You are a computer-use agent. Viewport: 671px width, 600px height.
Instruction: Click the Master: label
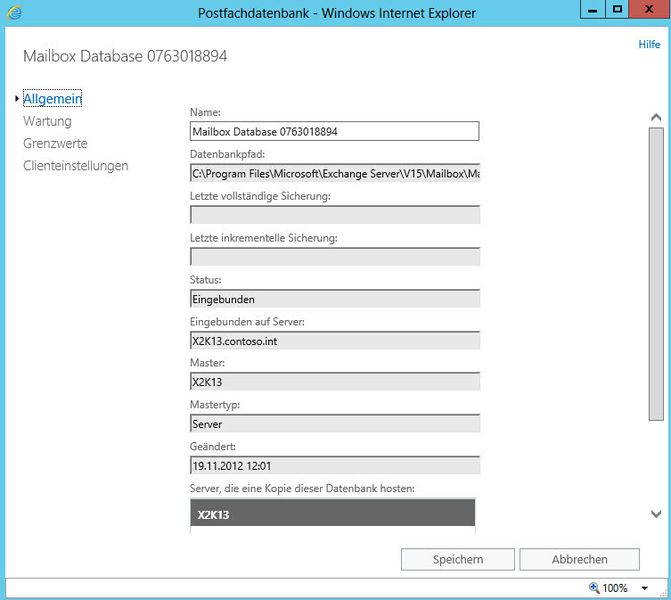pos(207,363)
